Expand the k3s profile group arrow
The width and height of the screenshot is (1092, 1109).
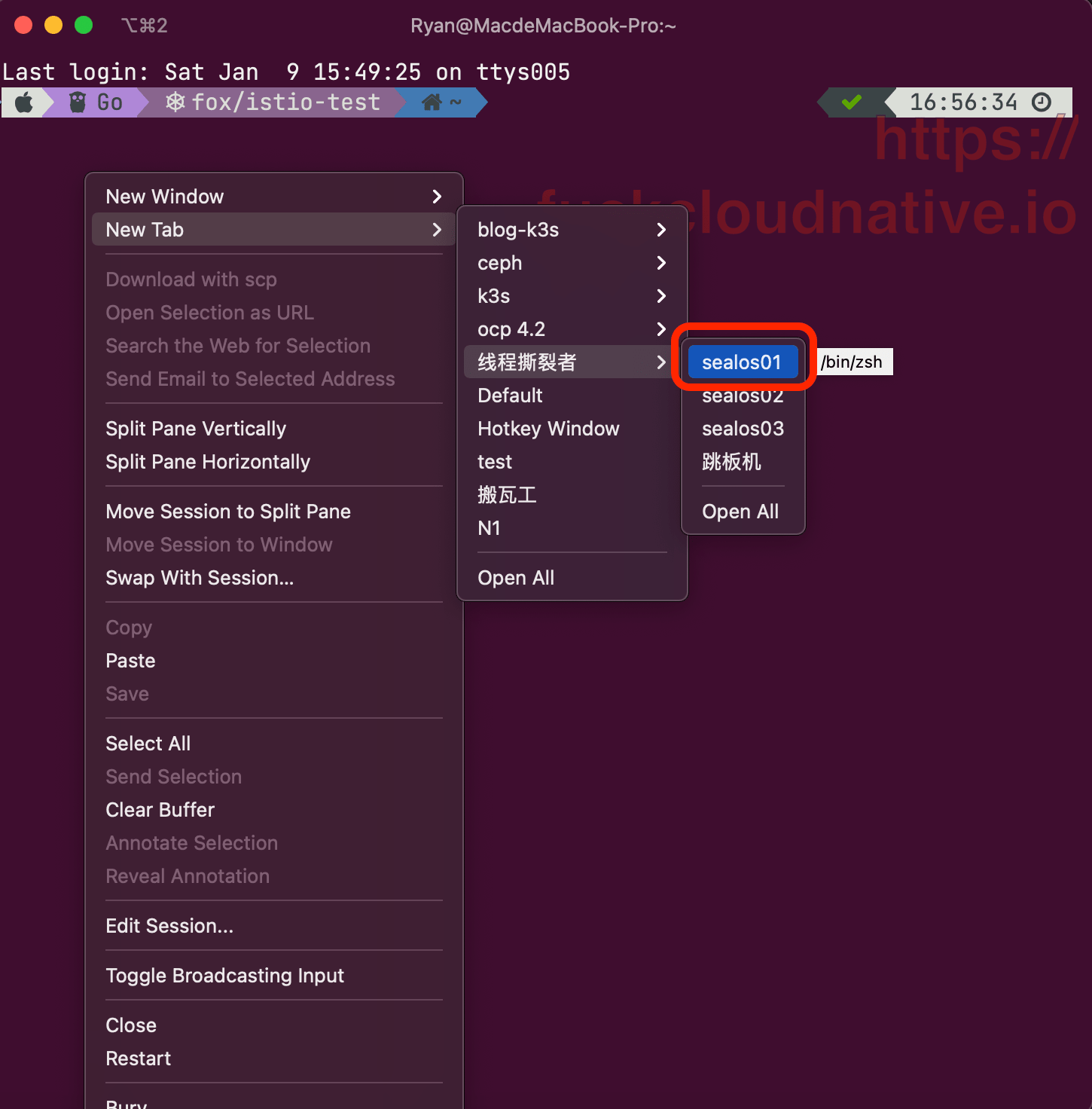coord(661,296)
